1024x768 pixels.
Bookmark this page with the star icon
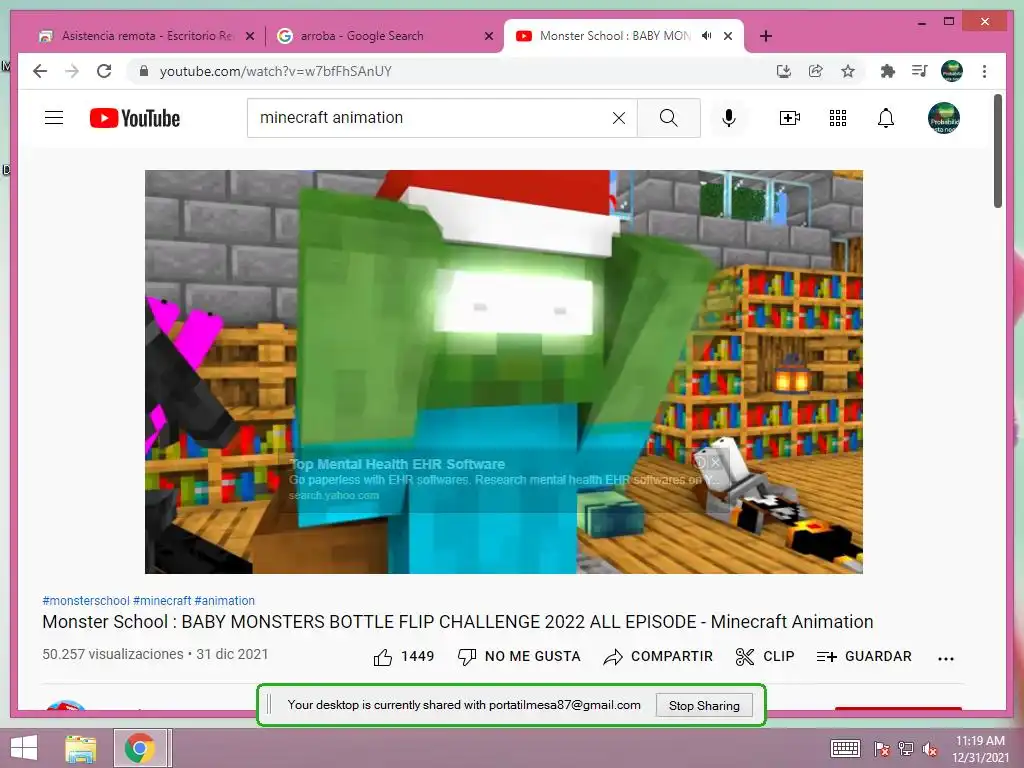click(848, 71)
